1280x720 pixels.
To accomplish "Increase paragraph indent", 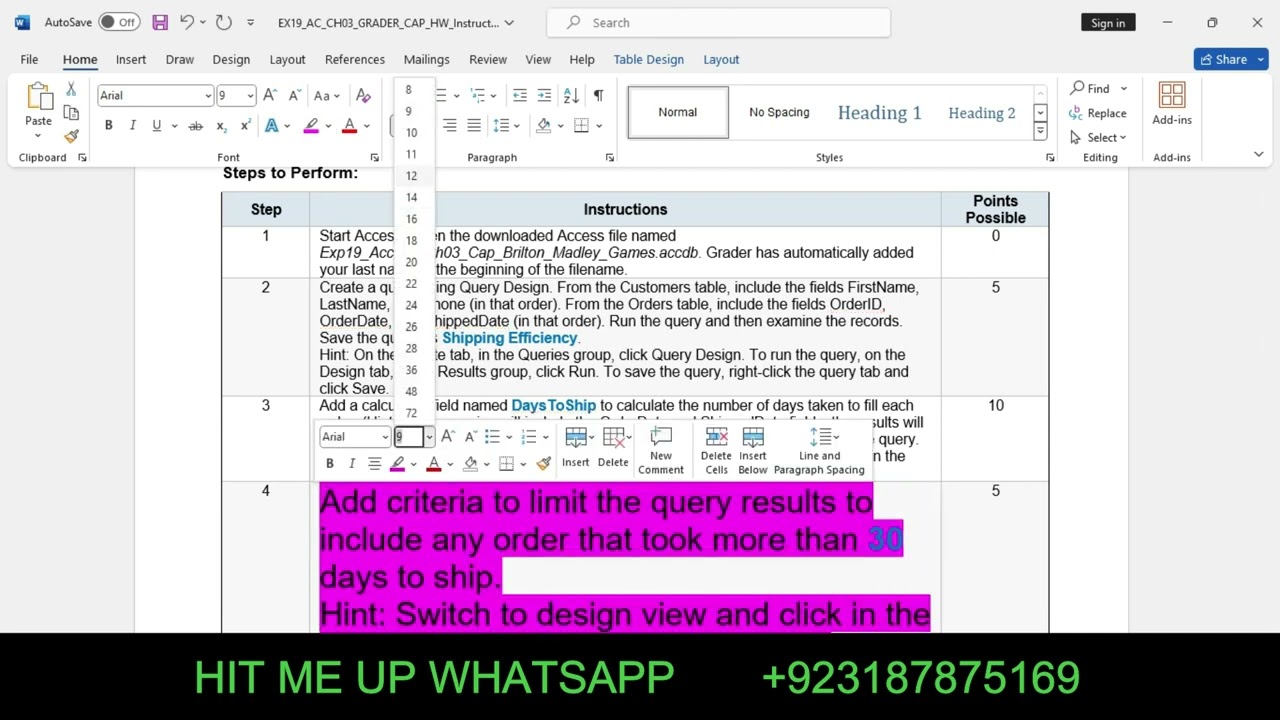I will (545, 96).
